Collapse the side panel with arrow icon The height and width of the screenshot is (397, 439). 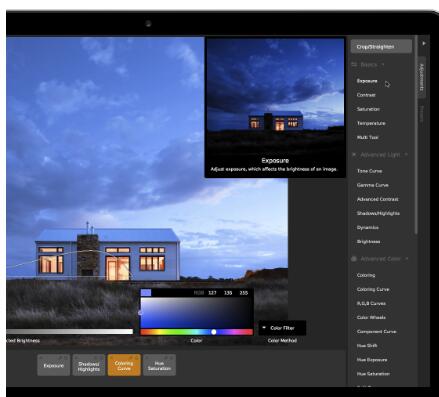424,43
